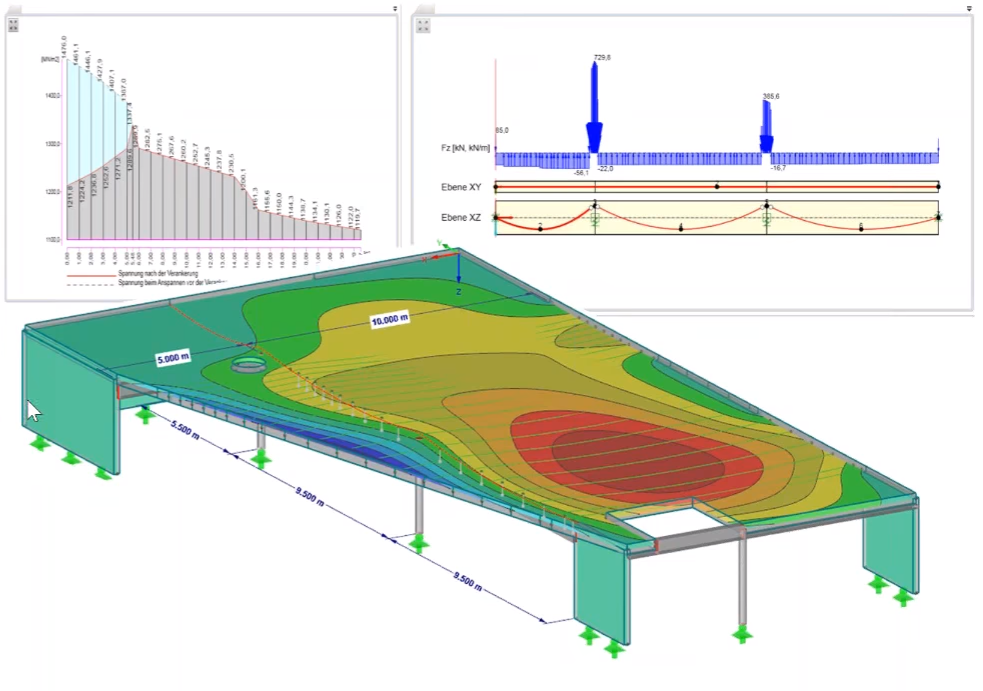Click the -56,1 distributed load value
Image resolution: width=983 pixels, height=691 pixels.
coord(581,172)
